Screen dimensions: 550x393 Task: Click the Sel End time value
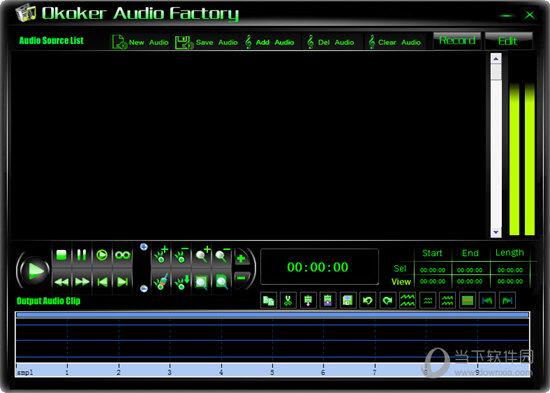pyautogui.click(x=470, y=270)
